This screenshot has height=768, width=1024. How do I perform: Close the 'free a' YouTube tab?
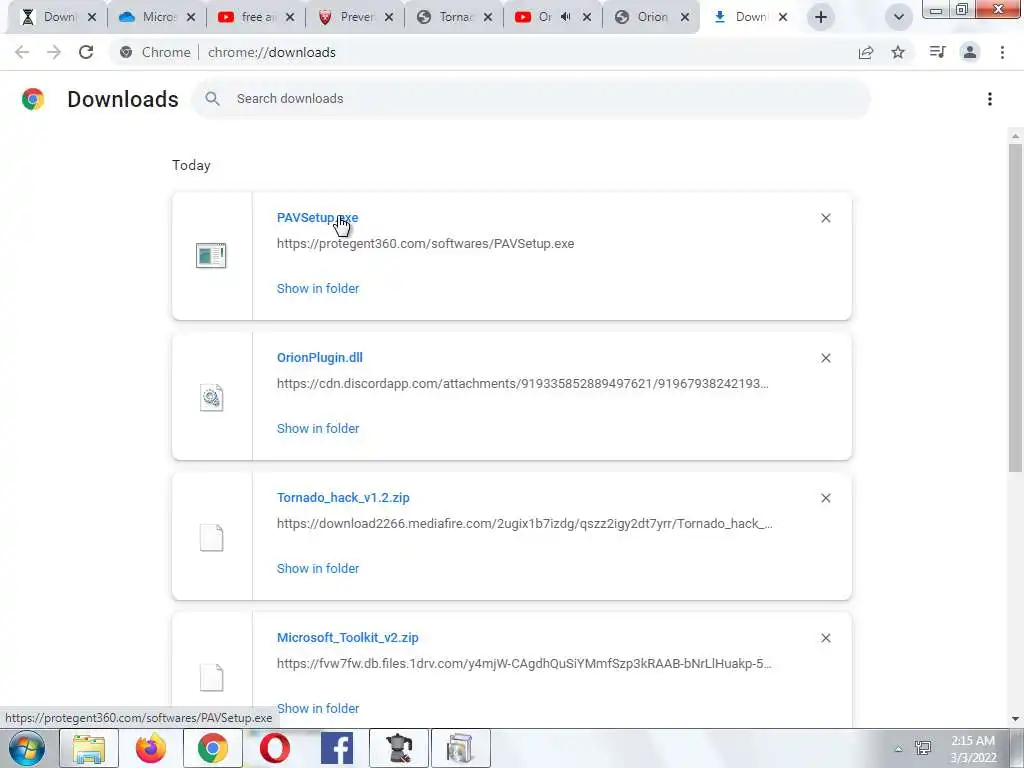[290, 17]
